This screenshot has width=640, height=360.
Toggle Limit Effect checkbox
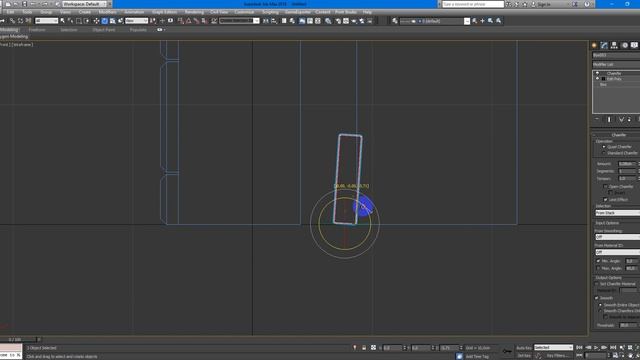(605, 200)
